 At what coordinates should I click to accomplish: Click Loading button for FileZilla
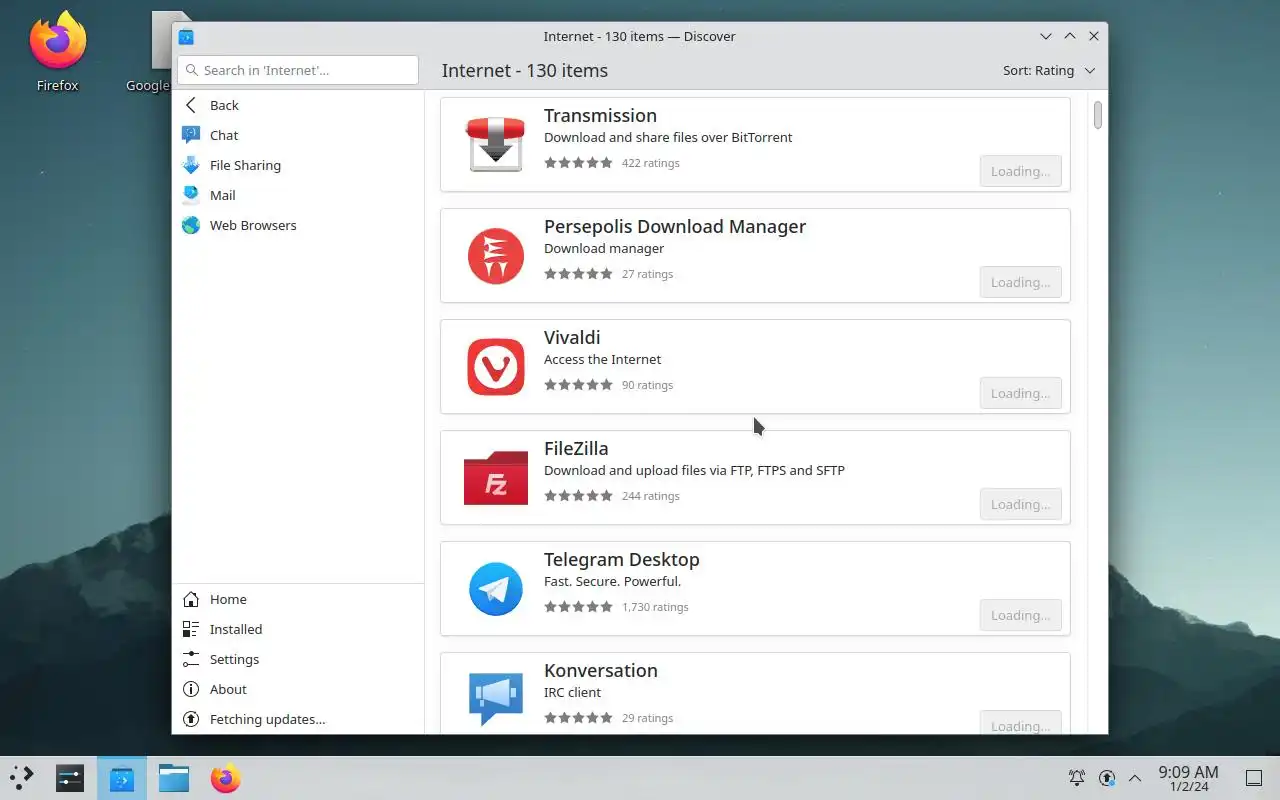click(1020, 504)
